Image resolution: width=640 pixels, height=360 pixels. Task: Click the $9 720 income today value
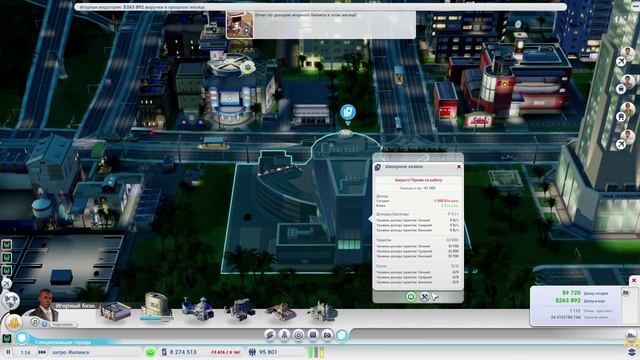pyautogui.click(x=571, y=293)
